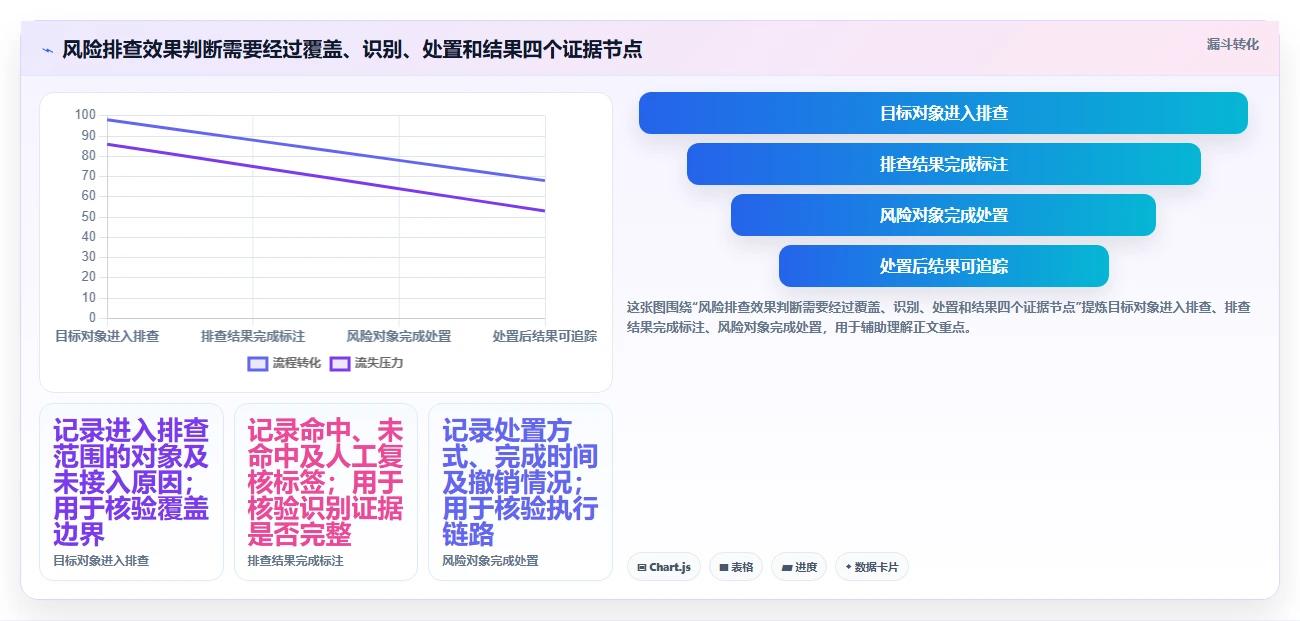Screen dimensions: 1300x621
Task: Click the 进度 tag
Action: [x=799, y=567]
